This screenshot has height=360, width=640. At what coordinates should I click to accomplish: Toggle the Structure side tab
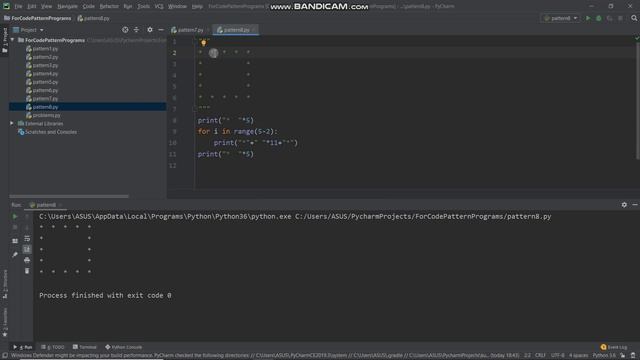click(x=4, y=284)
